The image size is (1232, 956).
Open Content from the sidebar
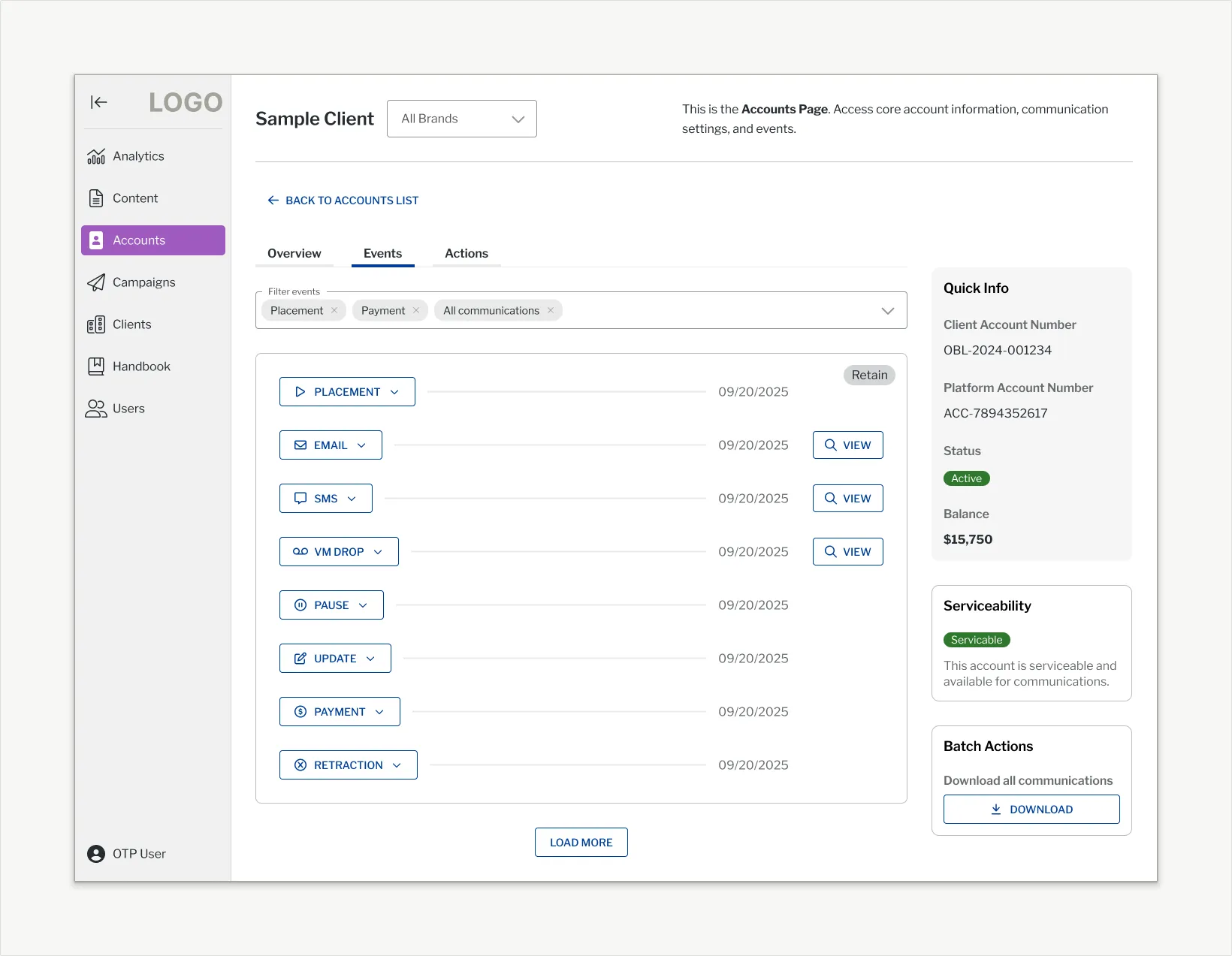(x=153, y=198)
